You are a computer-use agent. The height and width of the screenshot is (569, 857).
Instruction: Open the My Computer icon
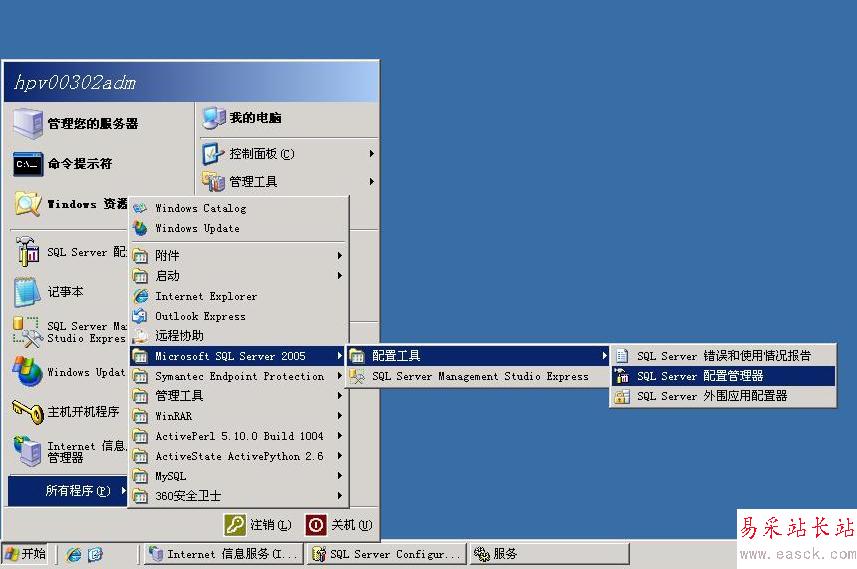click(213, 118)
